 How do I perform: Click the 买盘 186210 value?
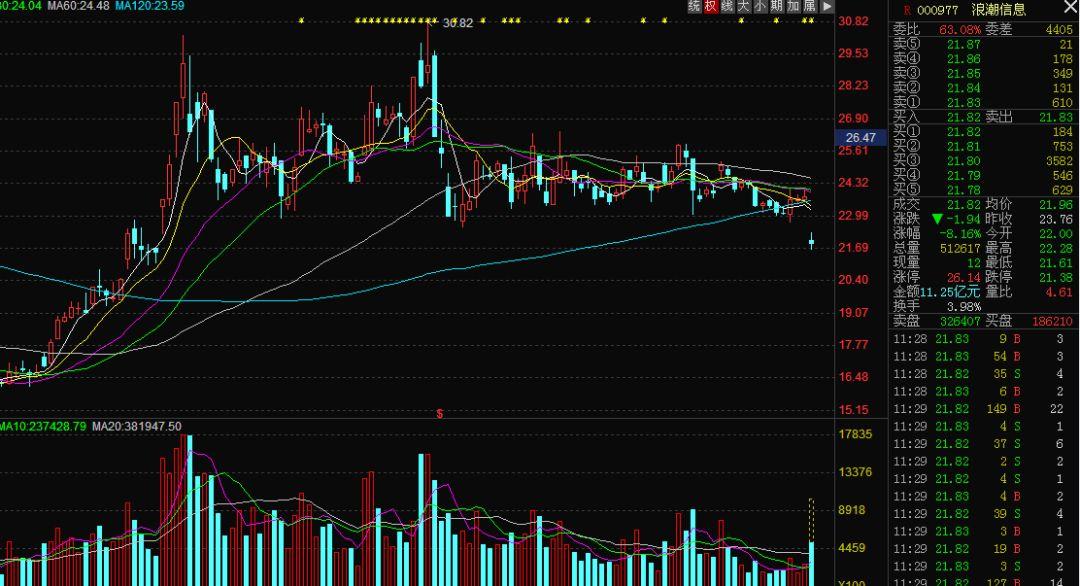[x=1052, y=322]
